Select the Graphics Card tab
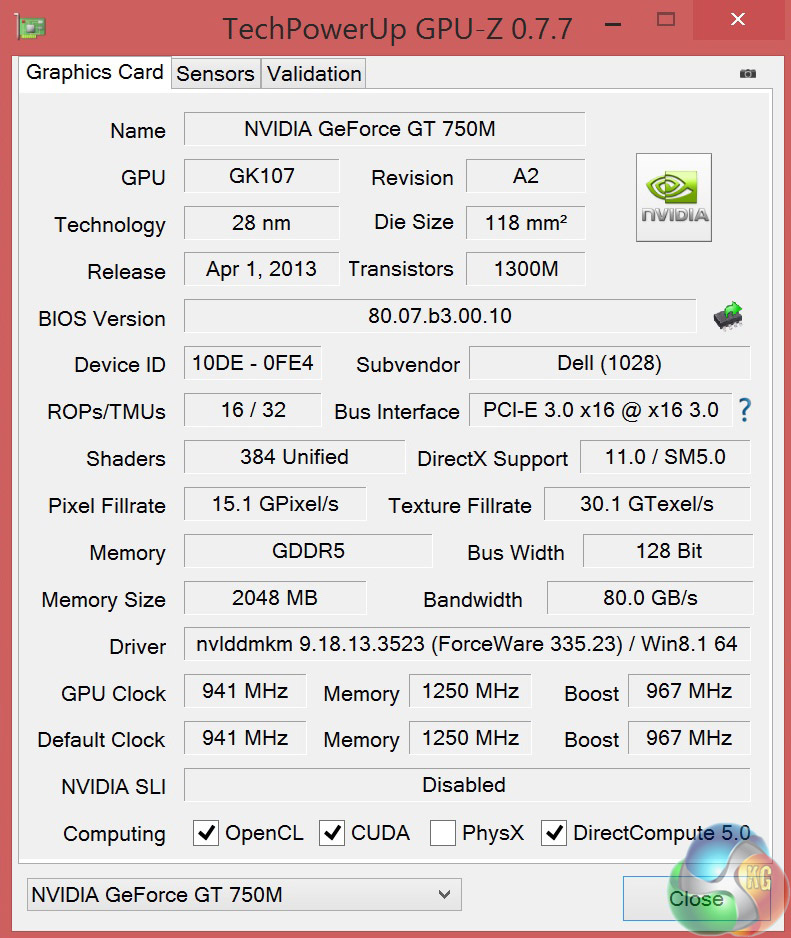This screenshot has width=791, height=938. tap(95, 73)
